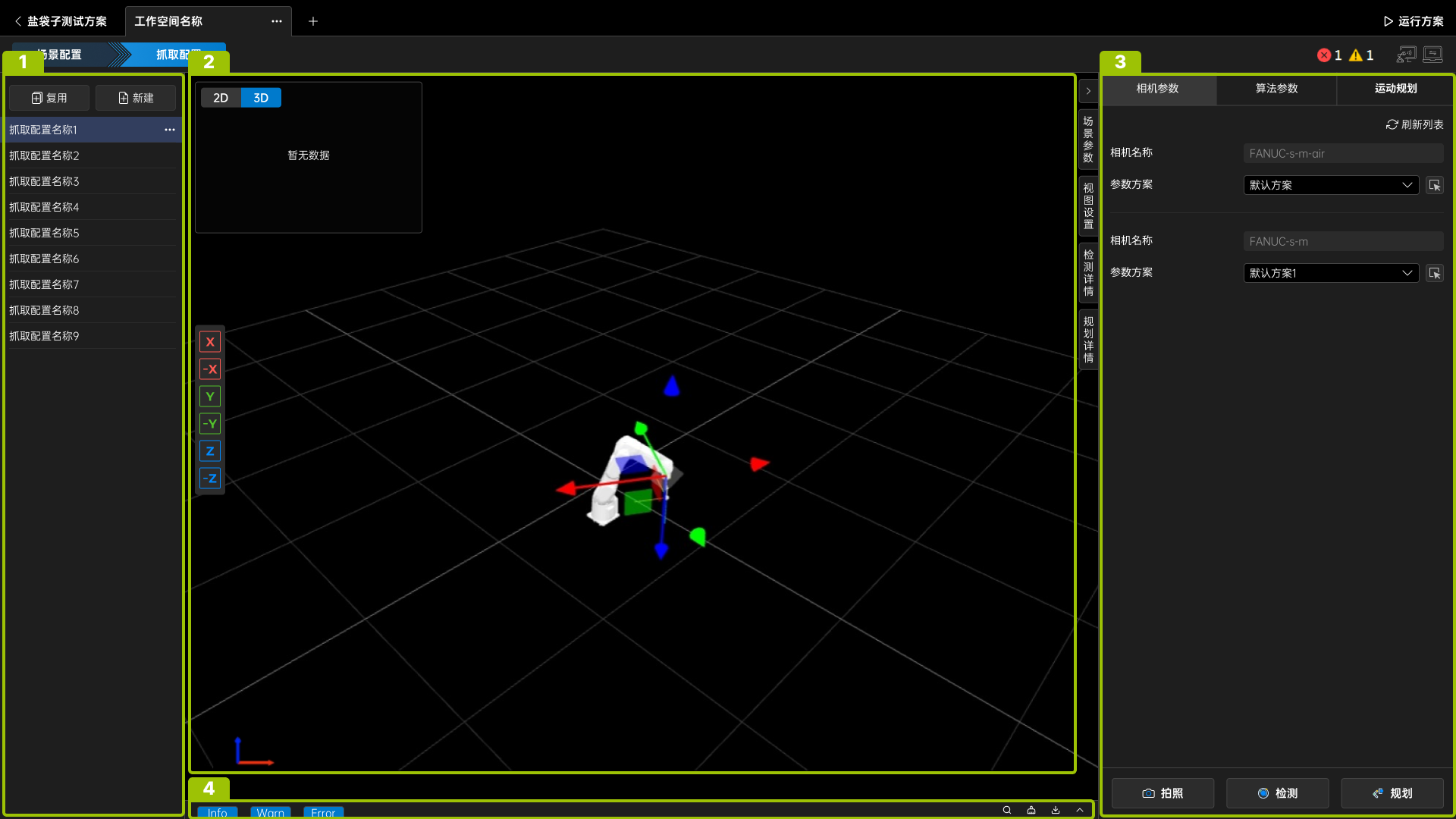1456x819 pixels.
Task: Open the 默认方案1 parameter dropdown
Action: coord(1331,273)
